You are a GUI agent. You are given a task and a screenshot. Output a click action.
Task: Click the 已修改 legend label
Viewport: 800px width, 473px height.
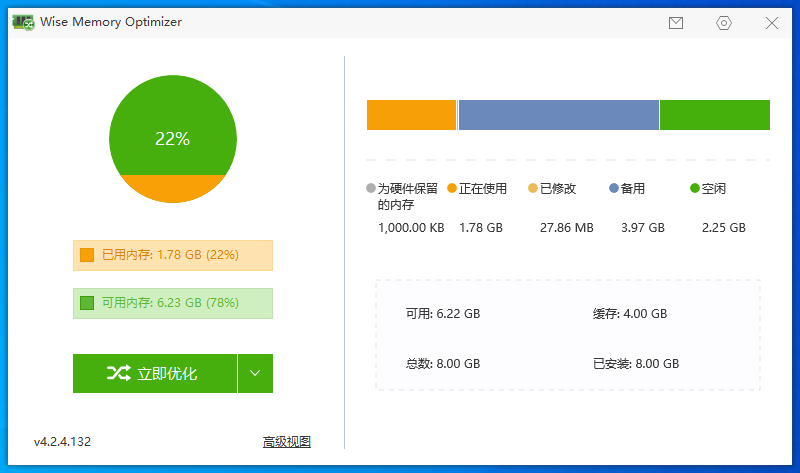point(558,189)
